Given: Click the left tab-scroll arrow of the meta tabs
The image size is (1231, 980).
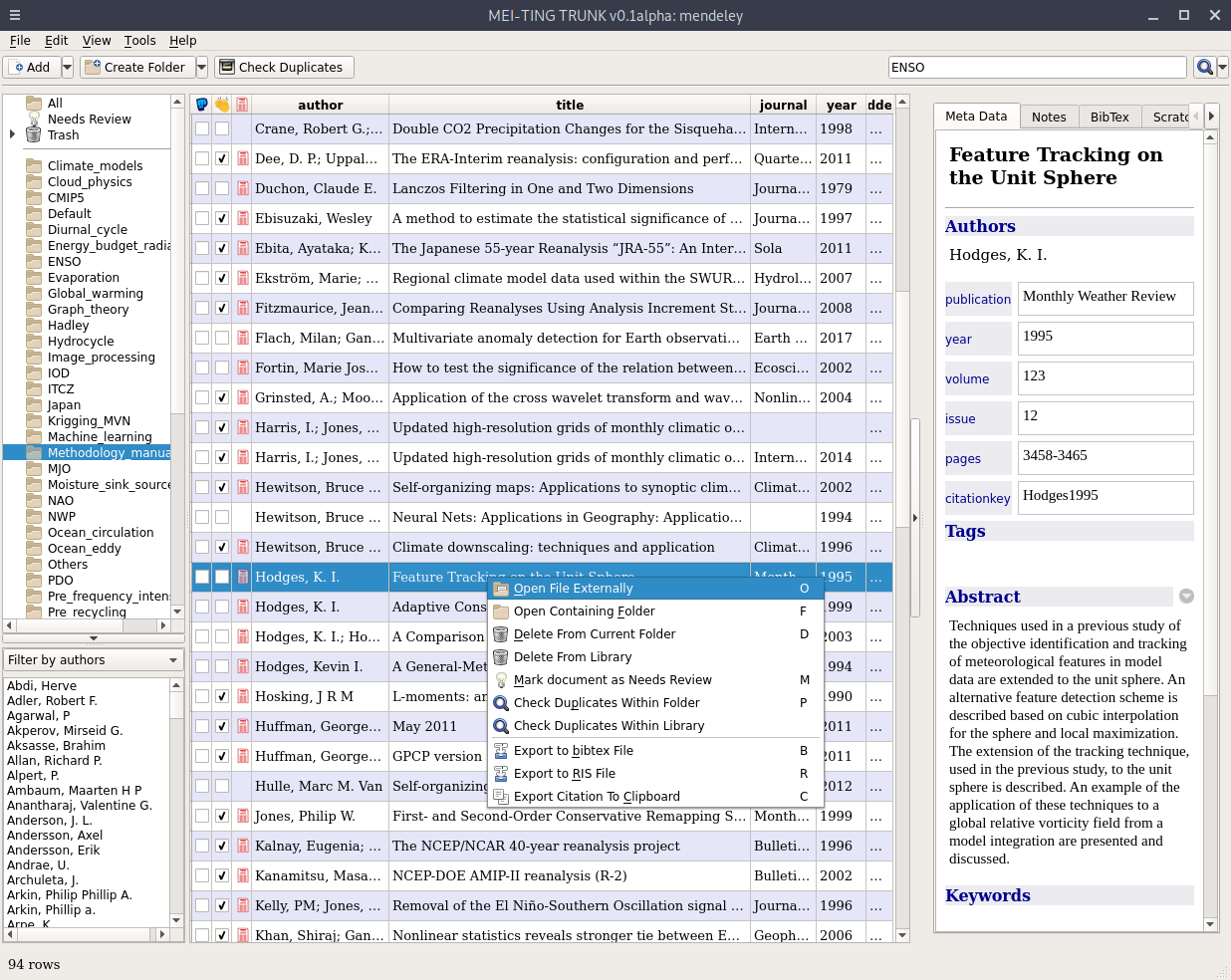Looking at the screenshot, I should click(1196, 116).
